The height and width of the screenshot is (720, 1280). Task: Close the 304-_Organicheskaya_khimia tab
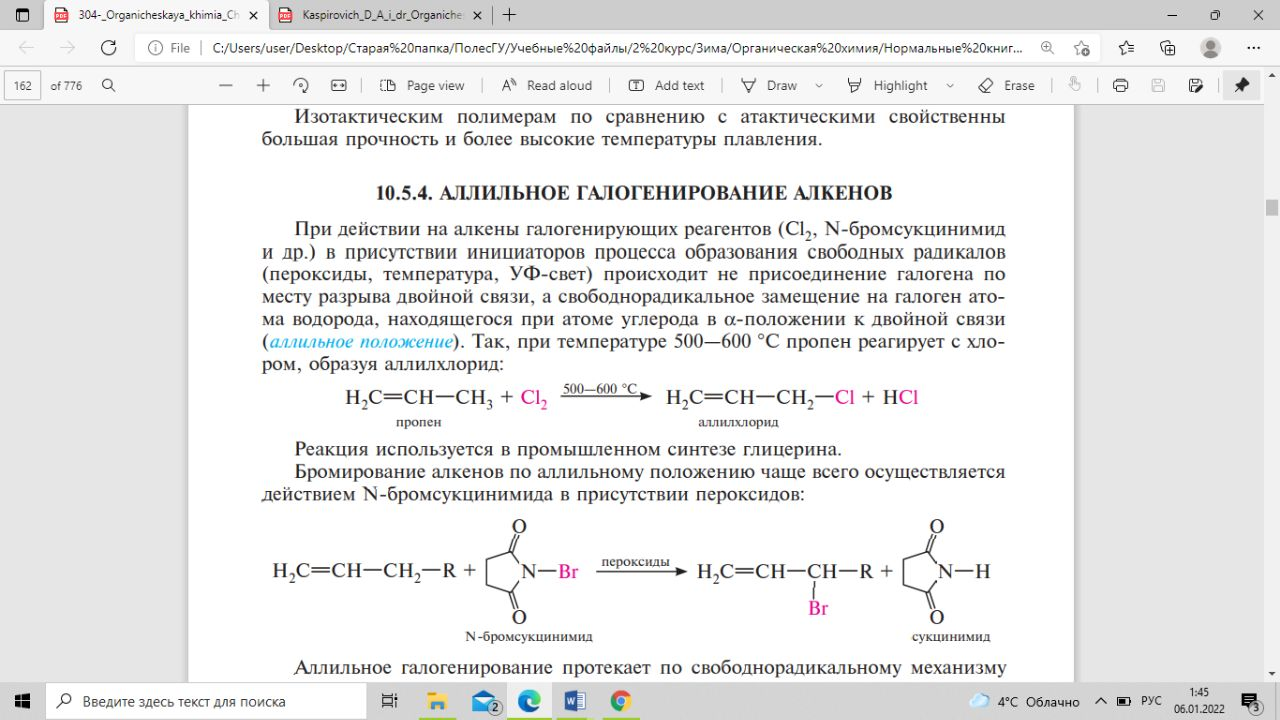[x=252, y=15]
